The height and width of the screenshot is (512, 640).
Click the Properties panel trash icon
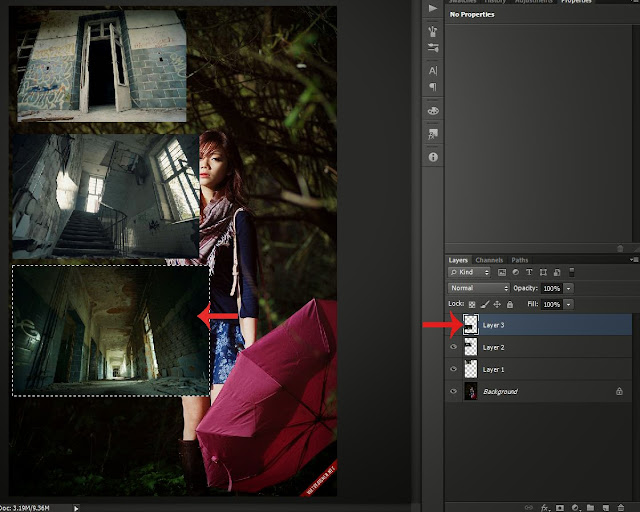click(620, 248)
